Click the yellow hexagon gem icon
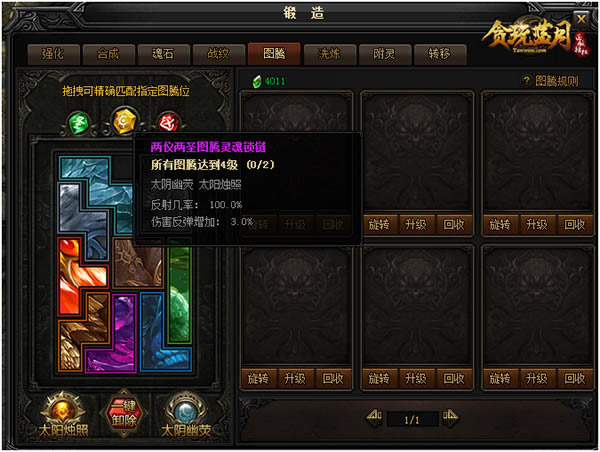Image resolution: width=600 pixels, height=452 pixels. pyautogui.click(x=124, y=121)
